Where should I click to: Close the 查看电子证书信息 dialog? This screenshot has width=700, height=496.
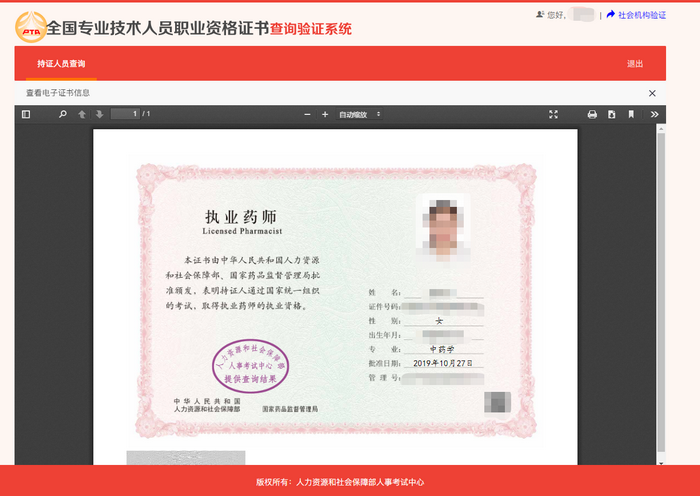point(652,93)
